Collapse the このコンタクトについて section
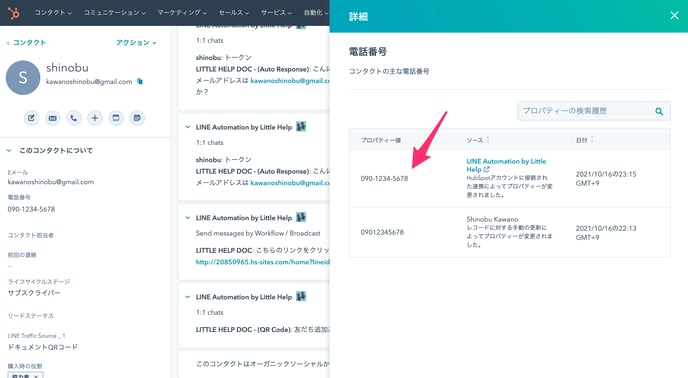Image resolution: width=688 pixels, height=378 pixels. pos(9,151)
